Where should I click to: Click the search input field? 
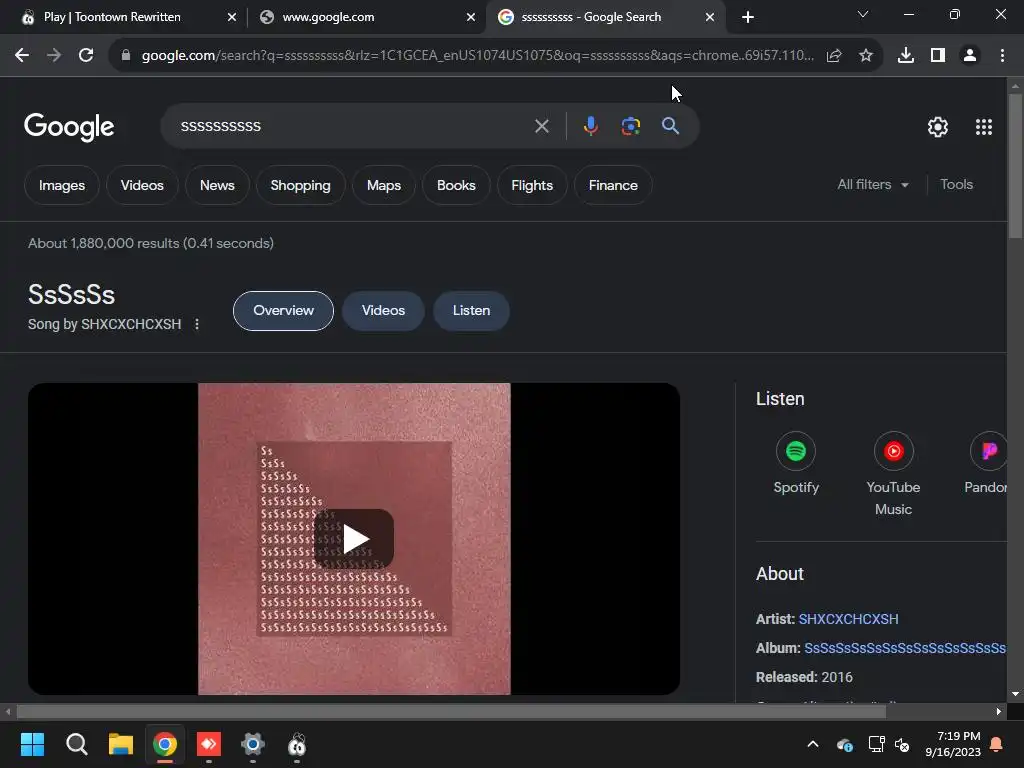click(353, 126)
